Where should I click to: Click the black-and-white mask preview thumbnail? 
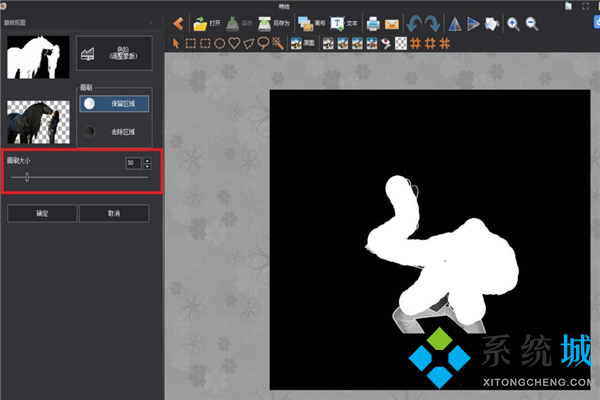point(38,57)
